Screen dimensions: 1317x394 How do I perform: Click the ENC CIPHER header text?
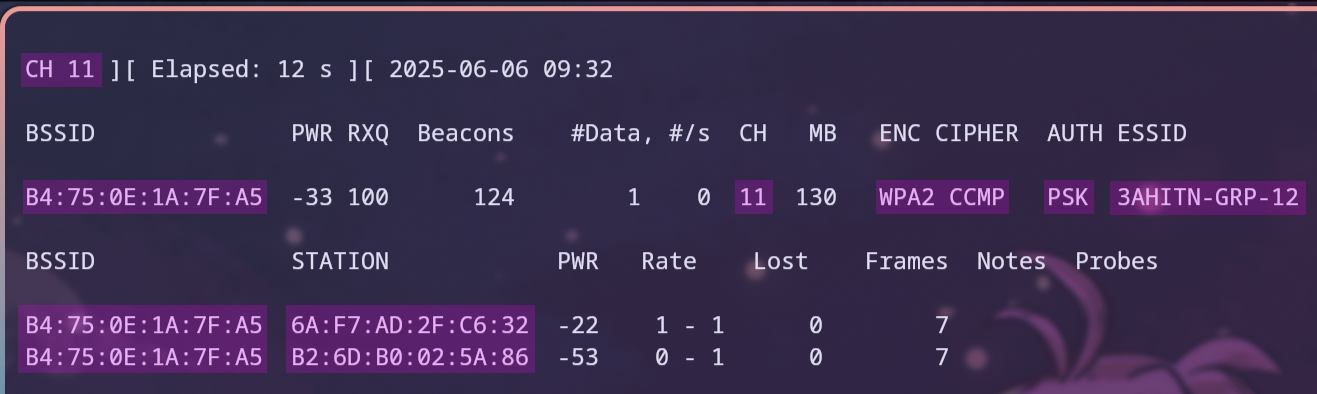949,134
